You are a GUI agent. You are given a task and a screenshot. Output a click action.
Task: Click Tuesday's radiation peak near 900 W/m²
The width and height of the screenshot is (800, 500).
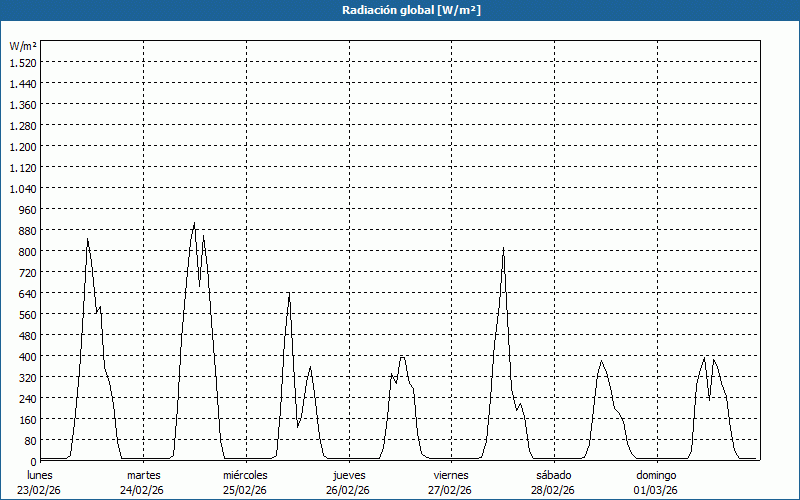point(194,223)
